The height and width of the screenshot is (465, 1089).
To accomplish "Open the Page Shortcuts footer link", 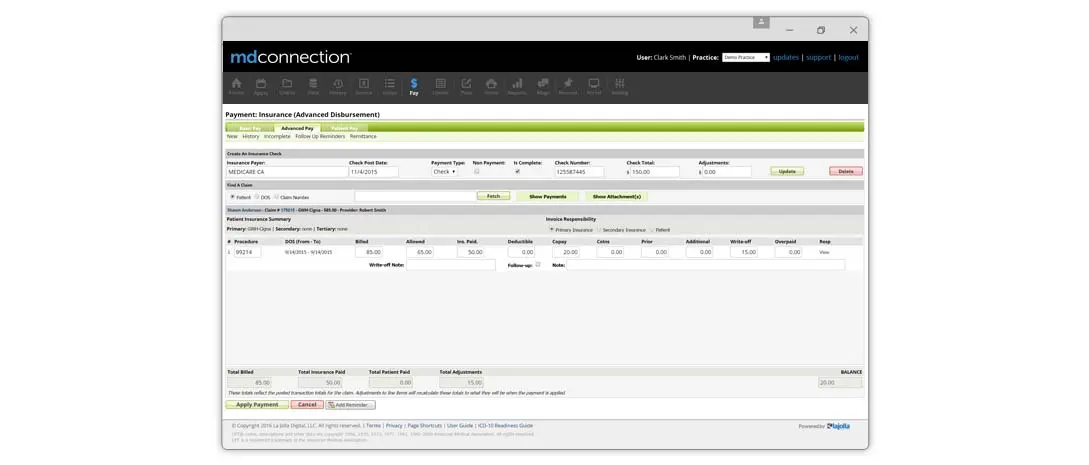I will point(425,425).
